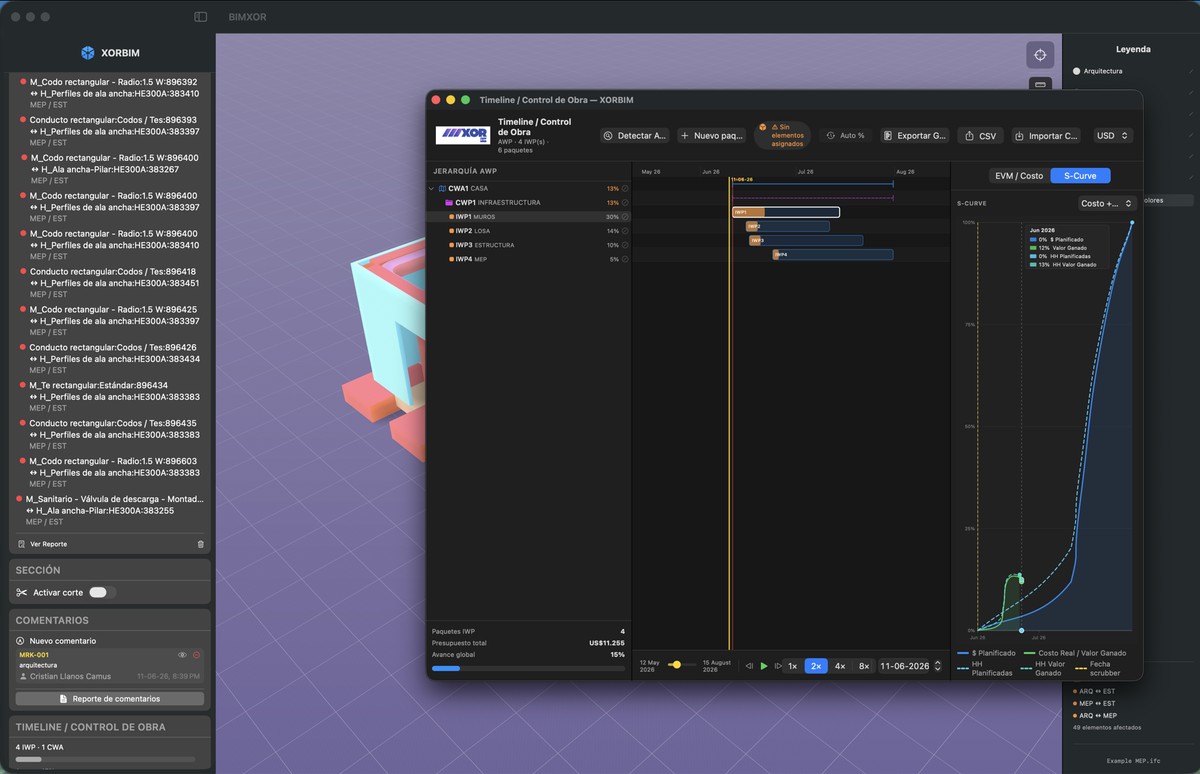This screenshot has width=1200, height=774.
Task: Toggle HH Planificadas legend entry
Action: (986, 668)
